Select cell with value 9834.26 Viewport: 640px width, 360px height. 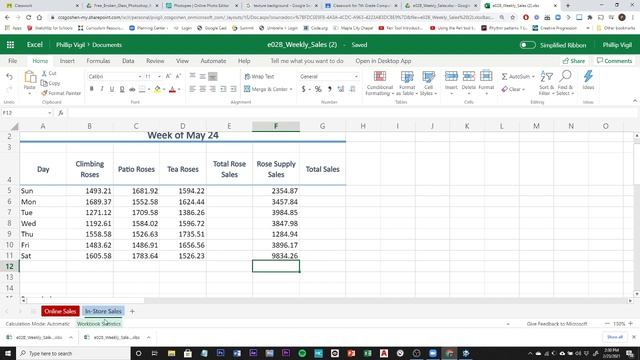click(276, 256)
